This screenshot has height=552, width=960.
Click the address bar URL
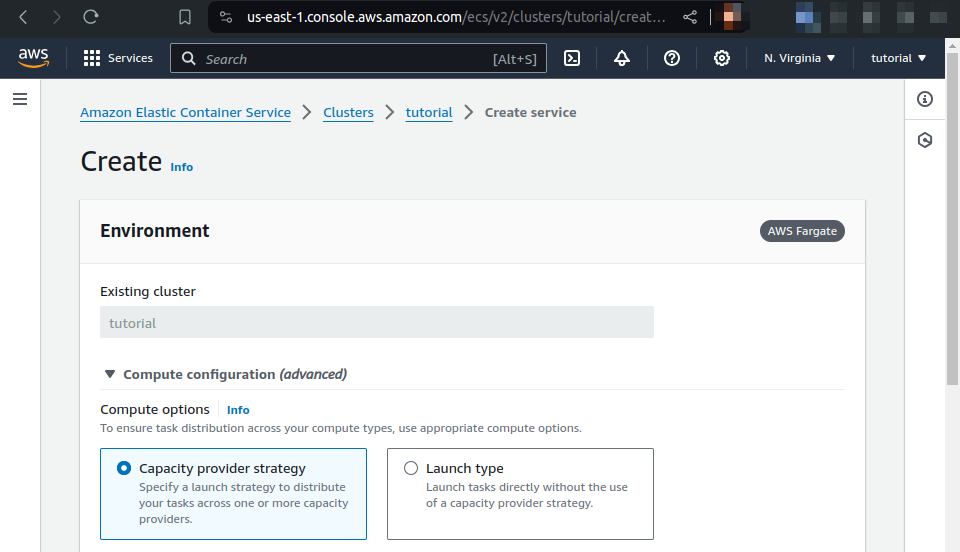[456, 17]
